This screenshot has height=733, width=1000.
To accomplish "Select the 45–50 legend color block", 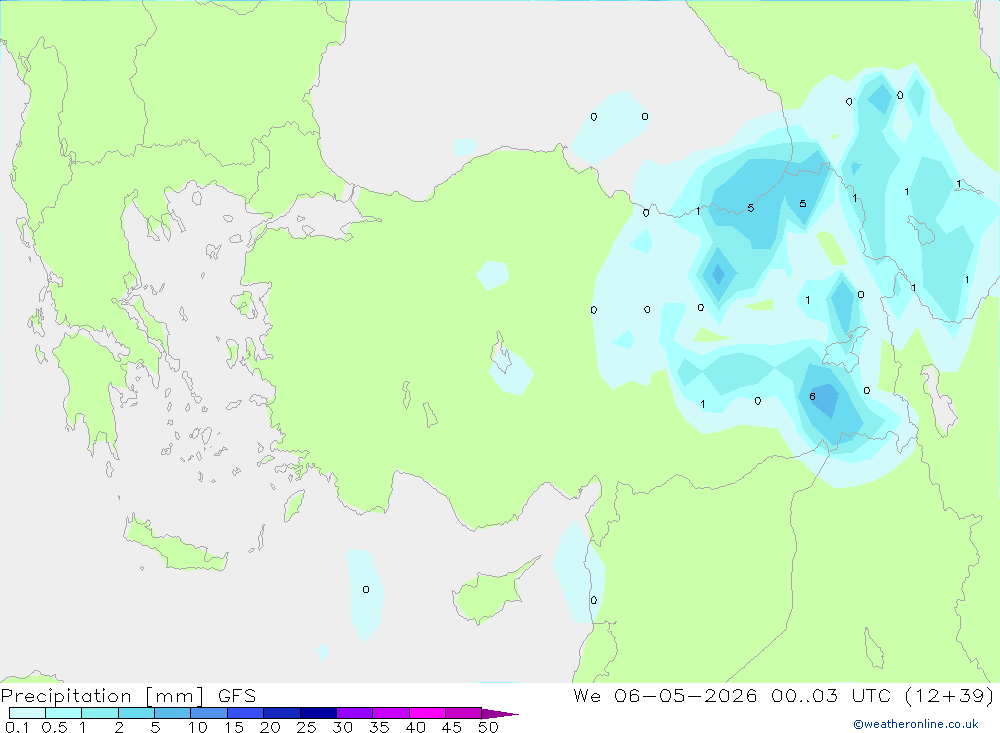I will [x=463, y=713].
